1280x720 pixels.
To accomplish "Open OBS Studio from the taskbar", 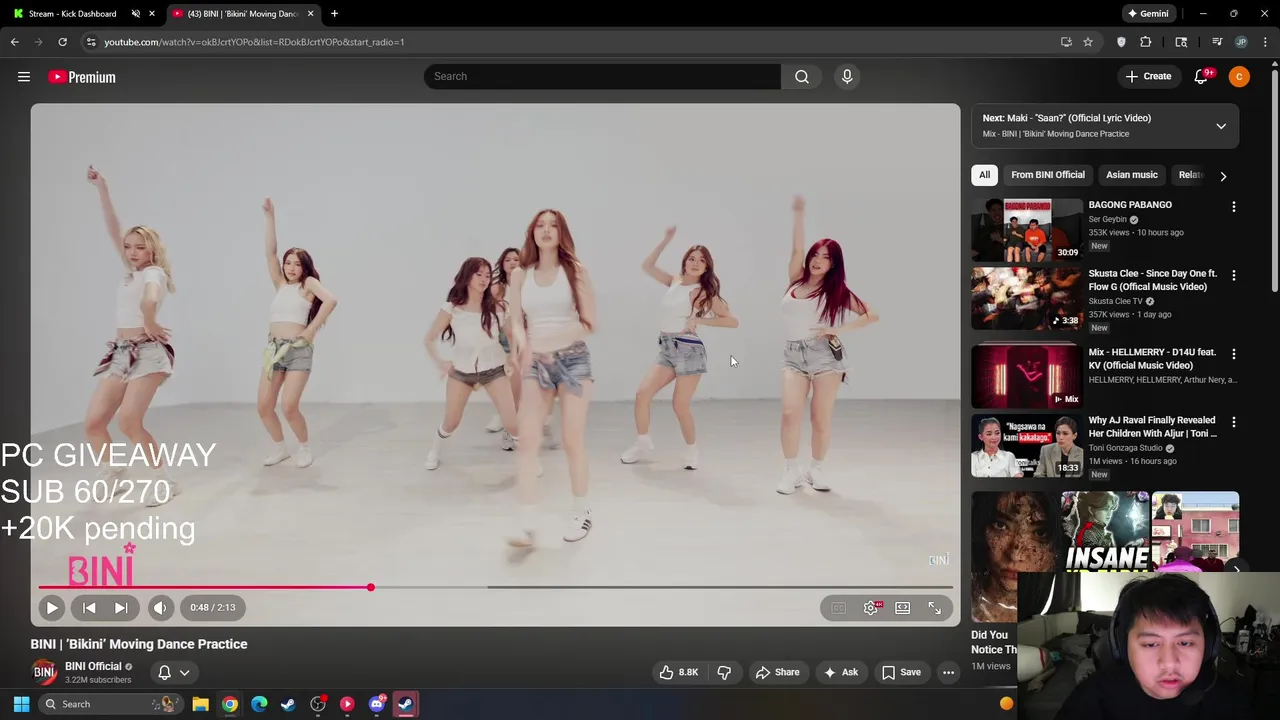I will 318,704.
